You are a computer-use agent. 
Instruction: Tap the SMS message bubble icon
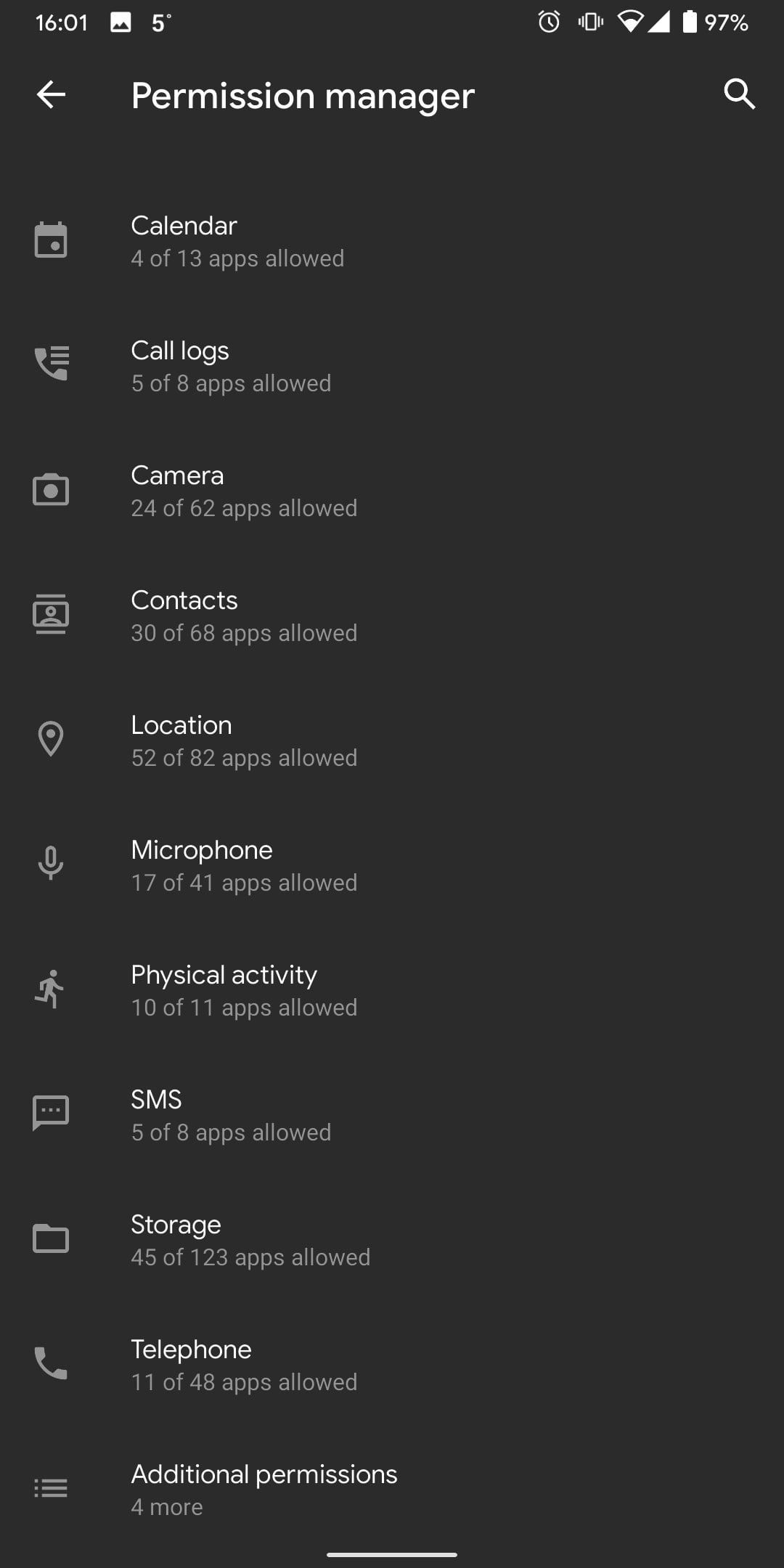point(51,1114)
